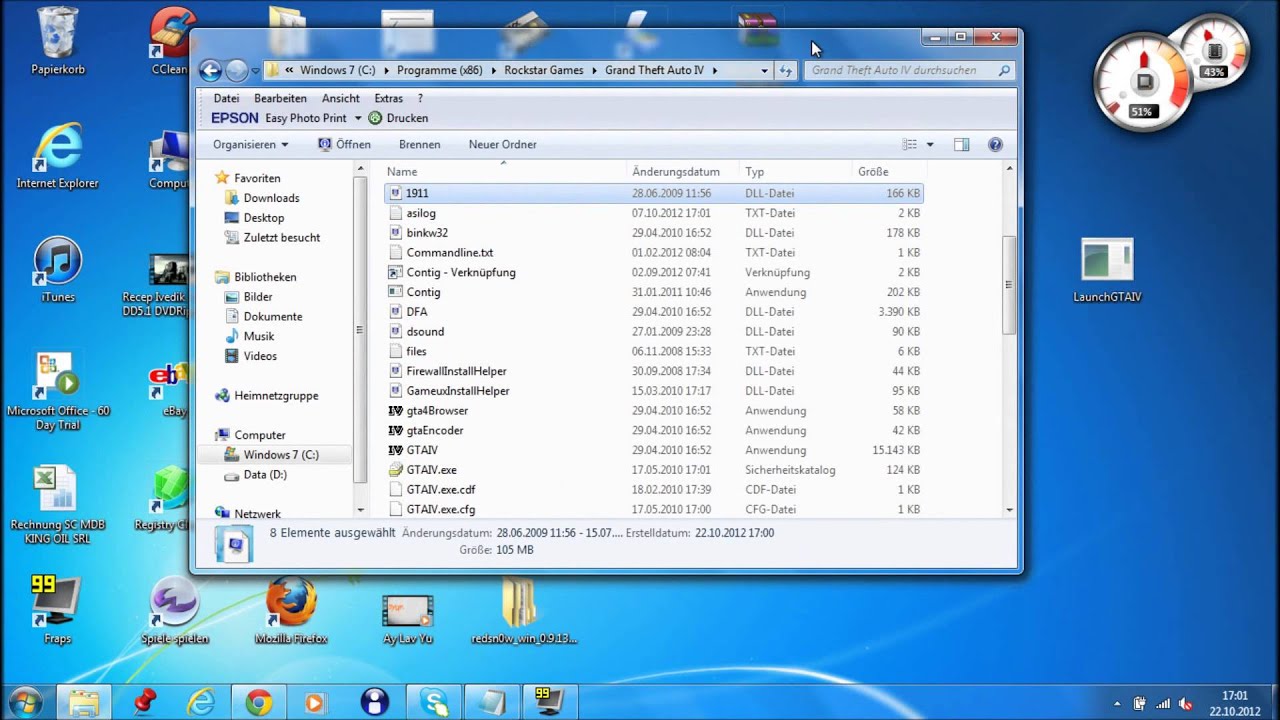Expand the arrow after Windows 7 (C:) breadcrumb

point(385,71)
